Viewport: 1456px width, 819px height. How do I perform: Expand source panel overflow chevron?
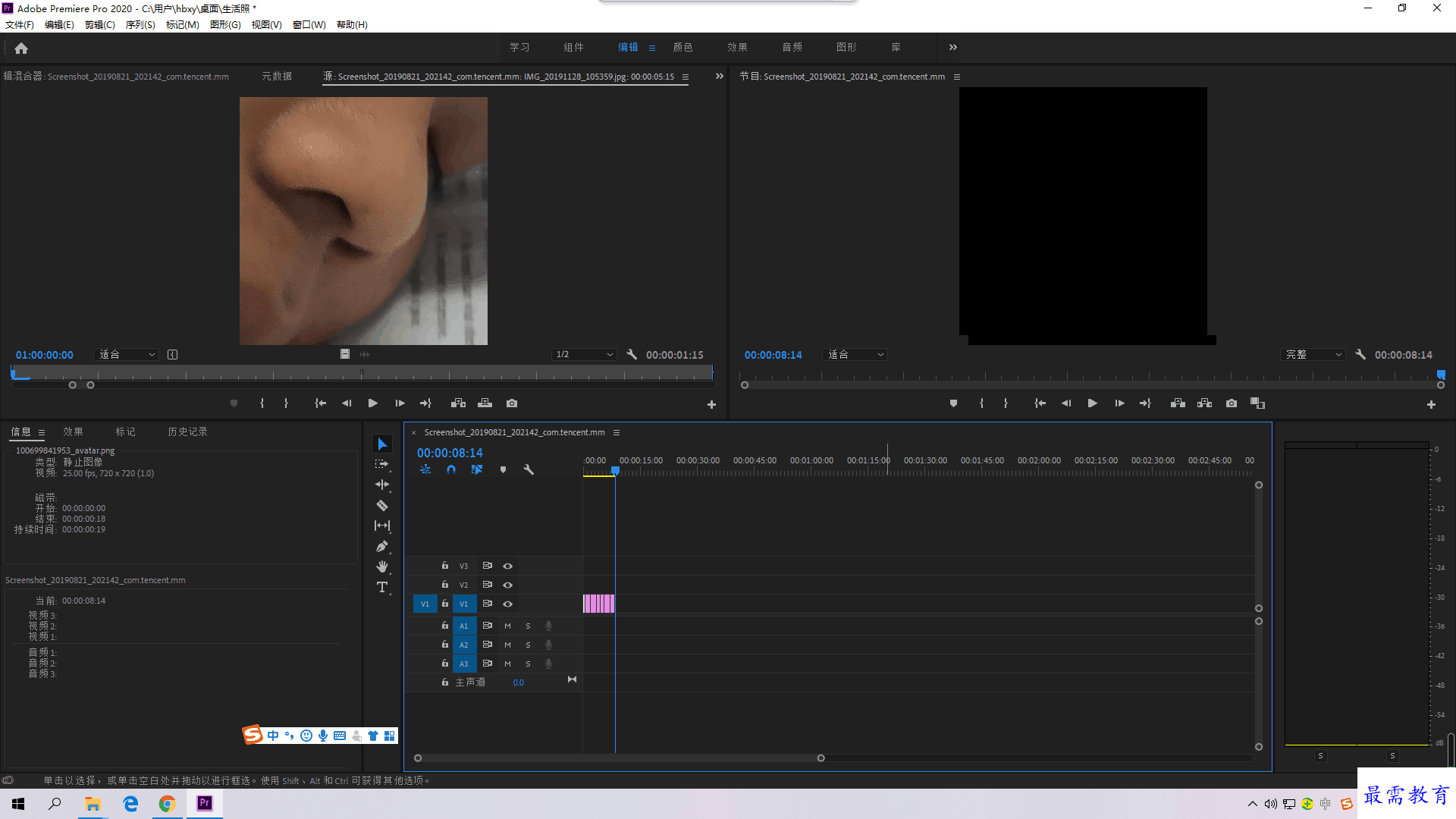[x=719, y=76]
